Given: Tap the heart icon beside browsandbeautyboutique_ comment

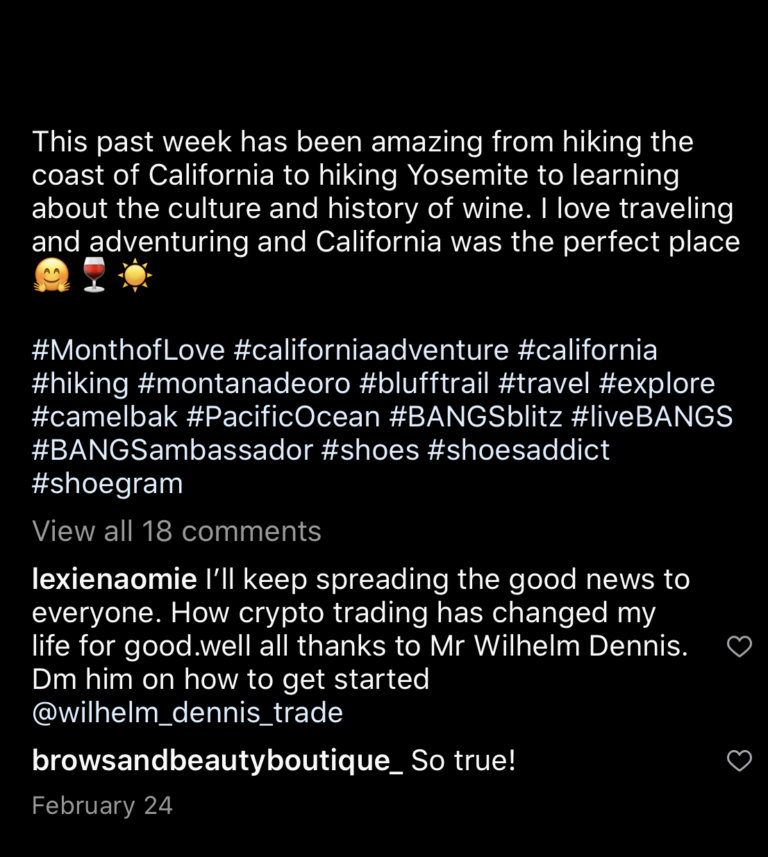Looking at the screenshot, I should coord(739,760).
